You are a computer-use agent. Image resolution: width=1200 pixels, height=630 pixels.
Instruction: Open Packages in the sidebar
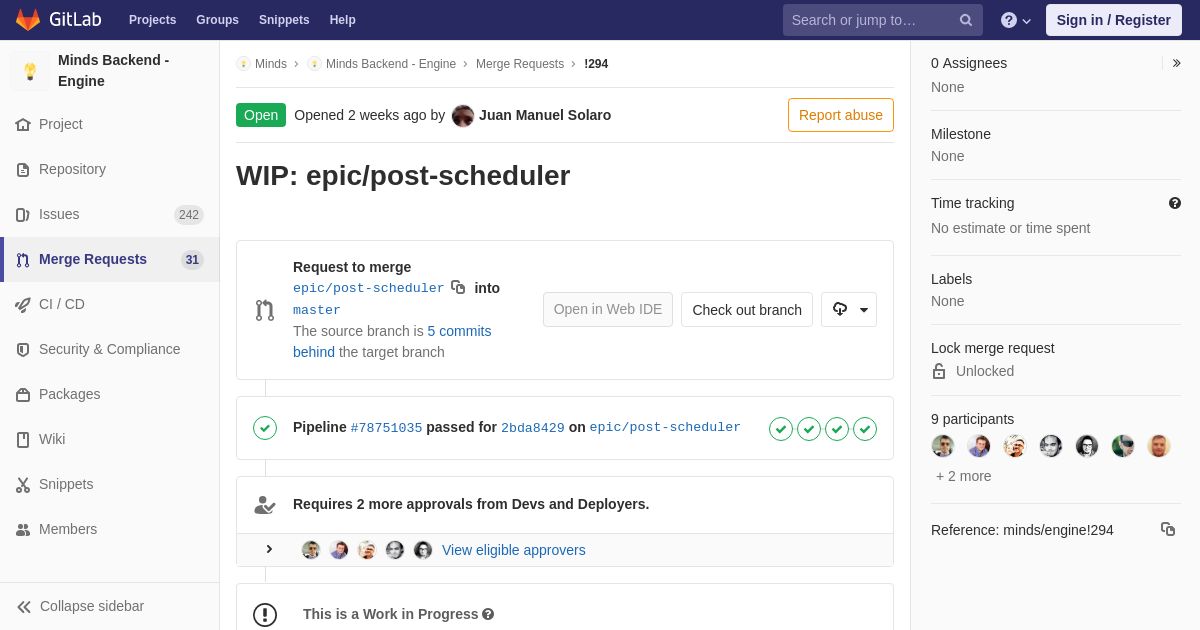pos(110,394)
